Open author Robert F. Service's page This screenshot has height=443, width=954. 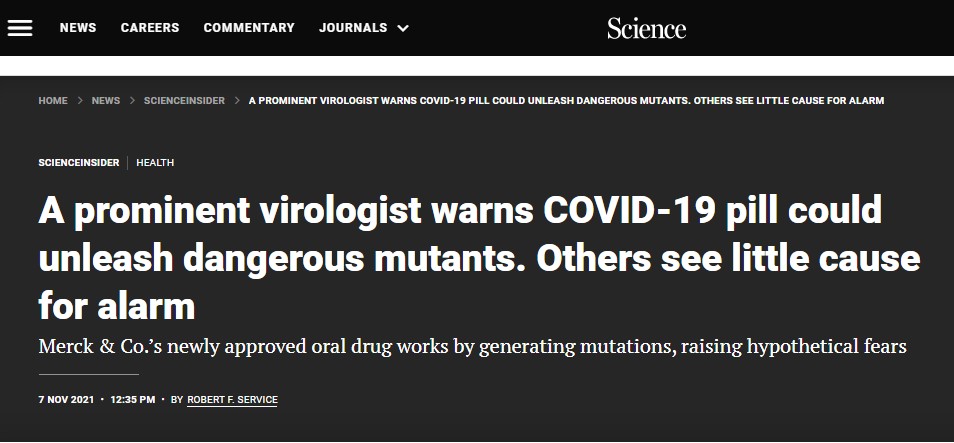[x=233, y=400]
